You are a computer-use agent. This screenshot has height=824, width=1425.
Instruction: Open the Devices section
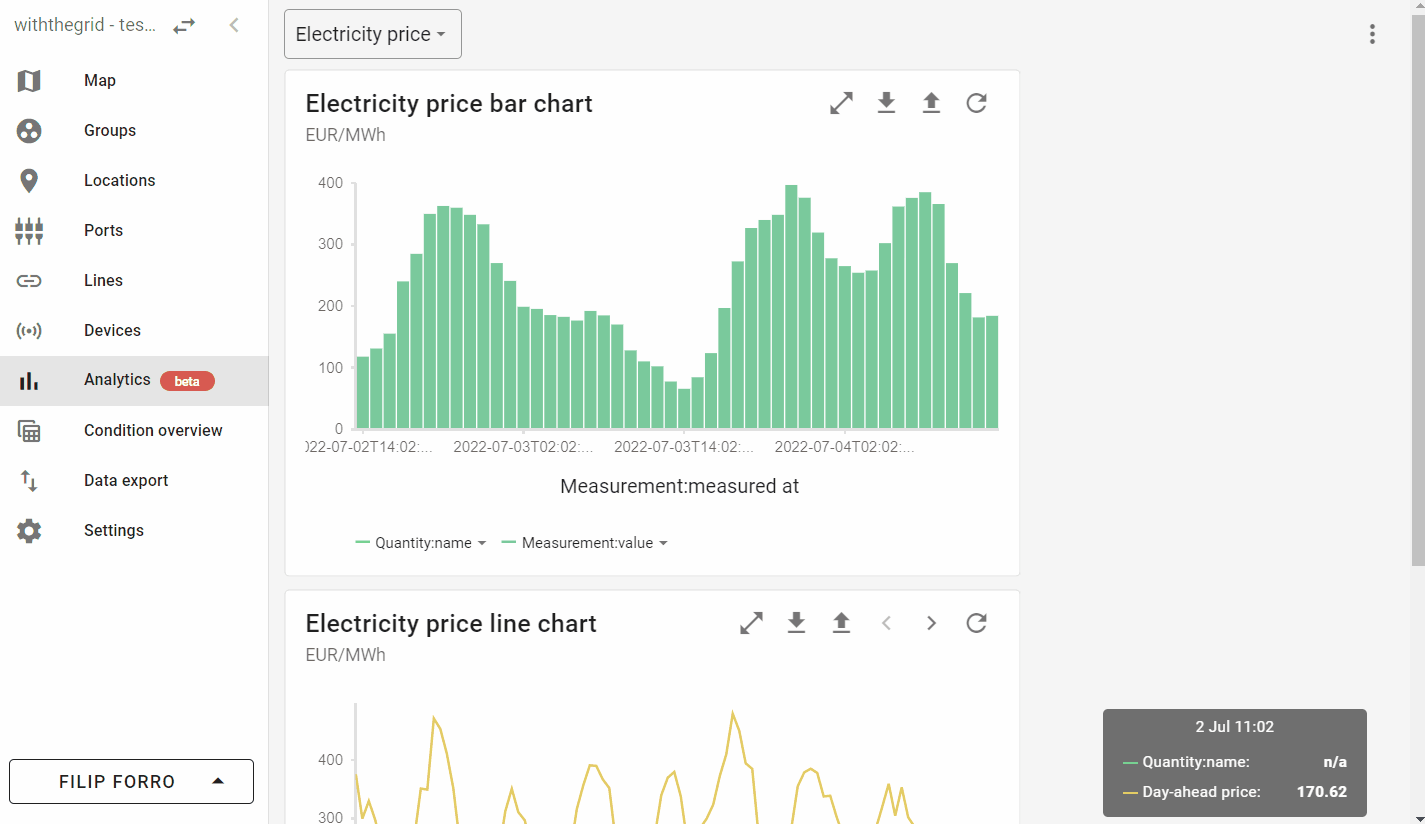click(112, 331)
